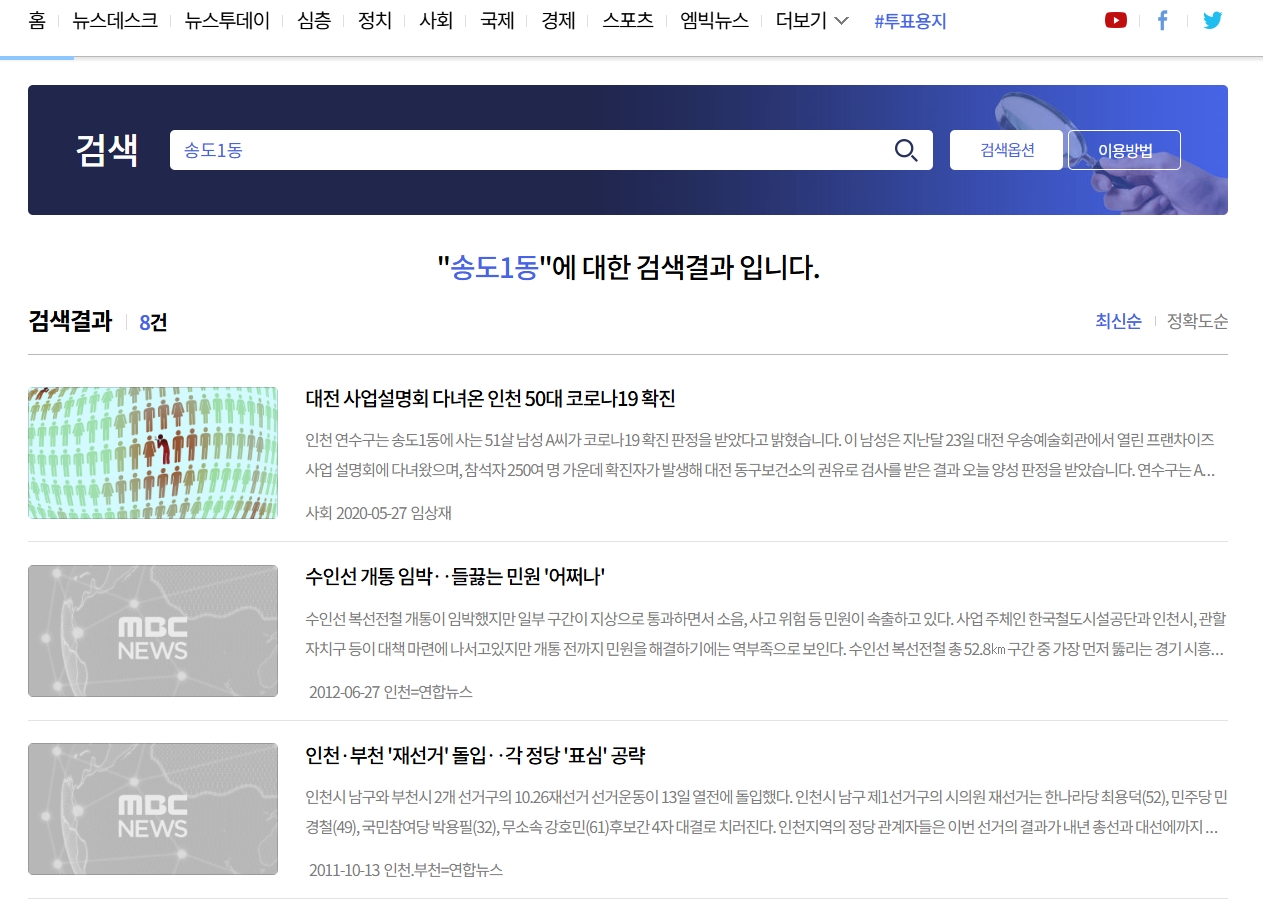Click the 검색결과 heading

pos(70,321)
